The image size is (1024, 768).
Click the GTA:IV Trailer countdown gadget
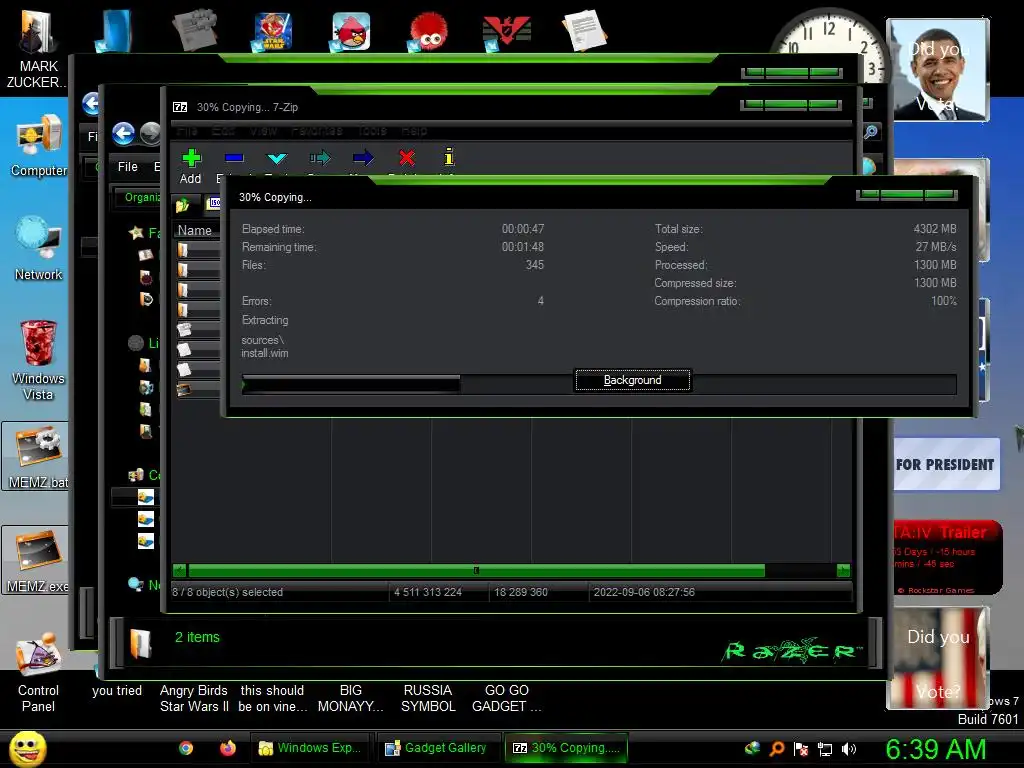946,557
